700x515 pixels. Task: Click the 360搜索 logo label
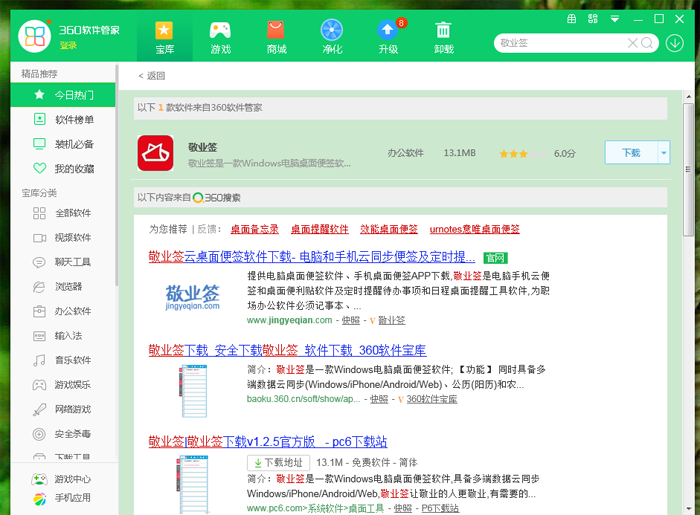tap(217, 198)
